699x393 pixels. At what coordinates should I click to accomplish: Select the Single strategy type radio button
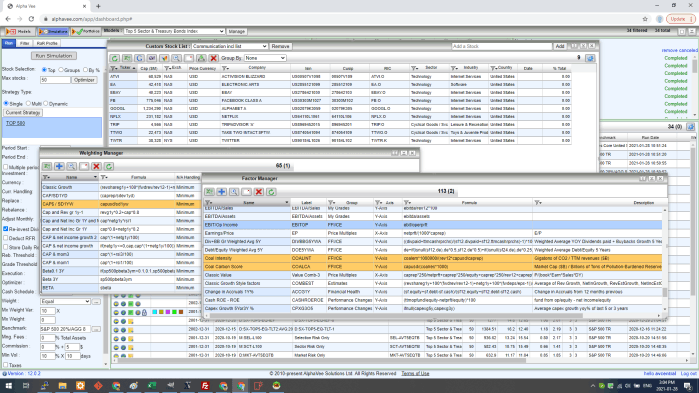6,103
